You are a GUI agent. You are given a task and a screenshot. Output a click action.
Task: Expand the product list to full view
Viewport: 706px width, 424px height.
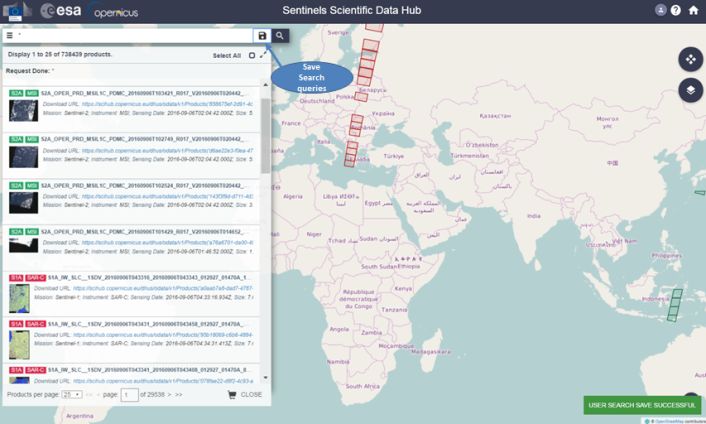click(x=264, y=54)
